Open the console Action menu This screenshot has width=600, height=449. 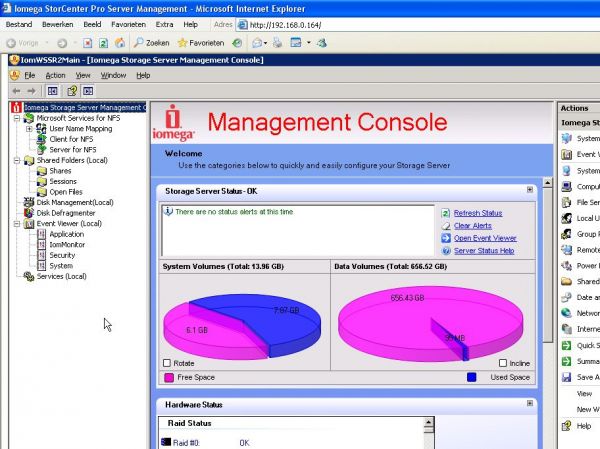point(55,75)
